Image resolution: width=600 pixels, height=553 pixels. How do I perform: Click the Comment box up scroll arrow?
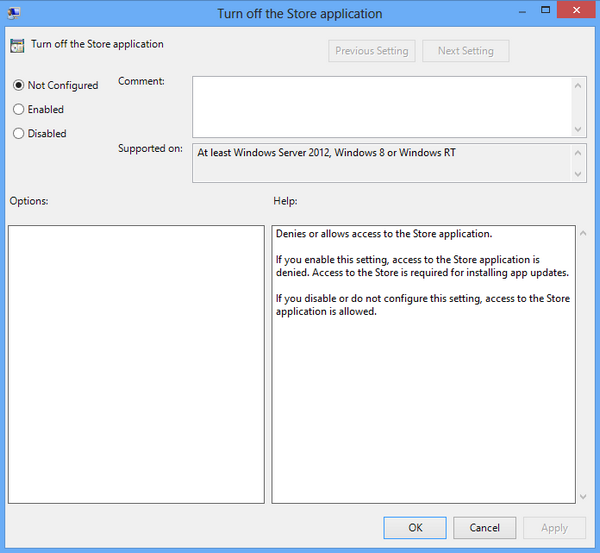(x=578, y=86)
